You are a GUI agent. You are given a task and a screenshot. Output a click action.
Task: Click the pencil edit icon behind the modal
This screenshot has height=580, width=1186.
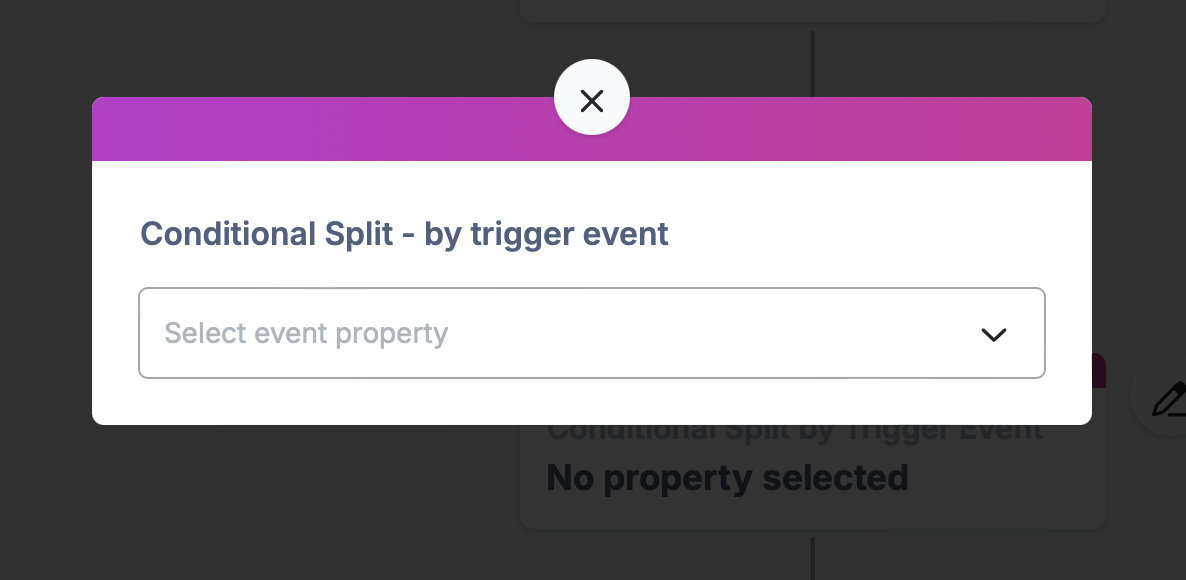click(x=1169, y=399)
